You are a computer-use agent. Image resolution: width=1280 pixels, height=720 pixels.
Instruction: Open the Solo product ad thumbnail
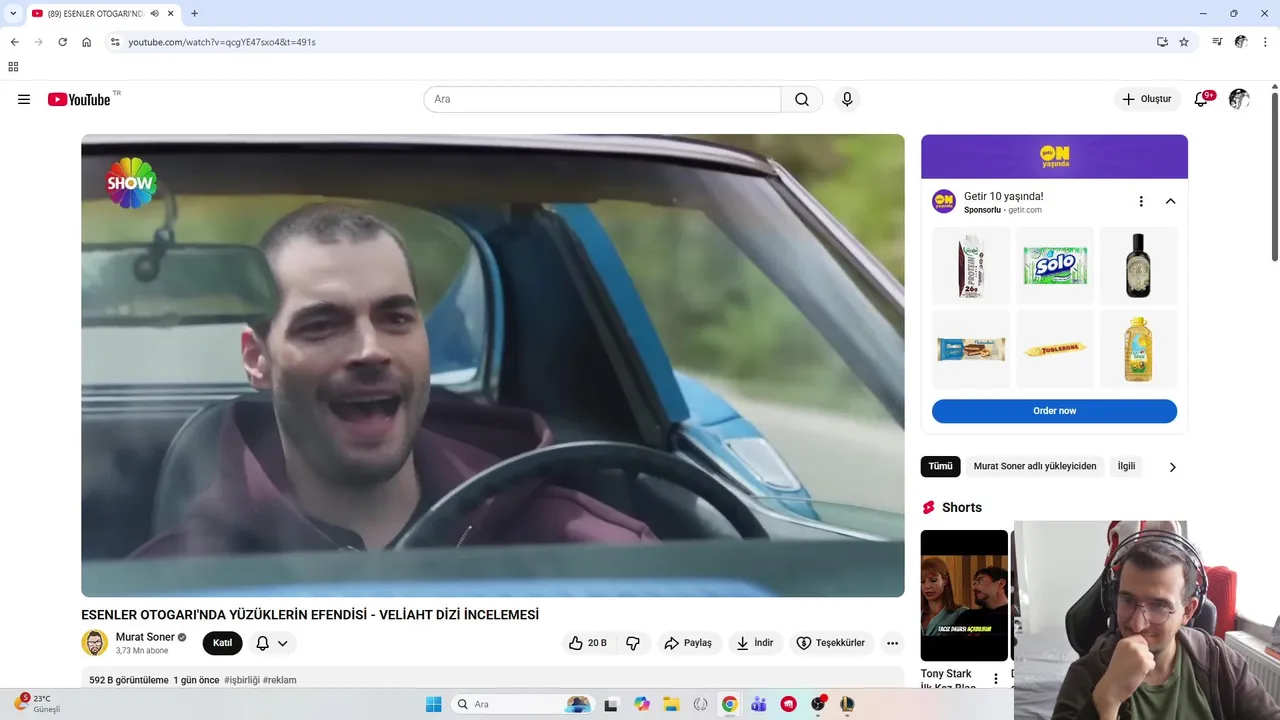pos(1054,266)
